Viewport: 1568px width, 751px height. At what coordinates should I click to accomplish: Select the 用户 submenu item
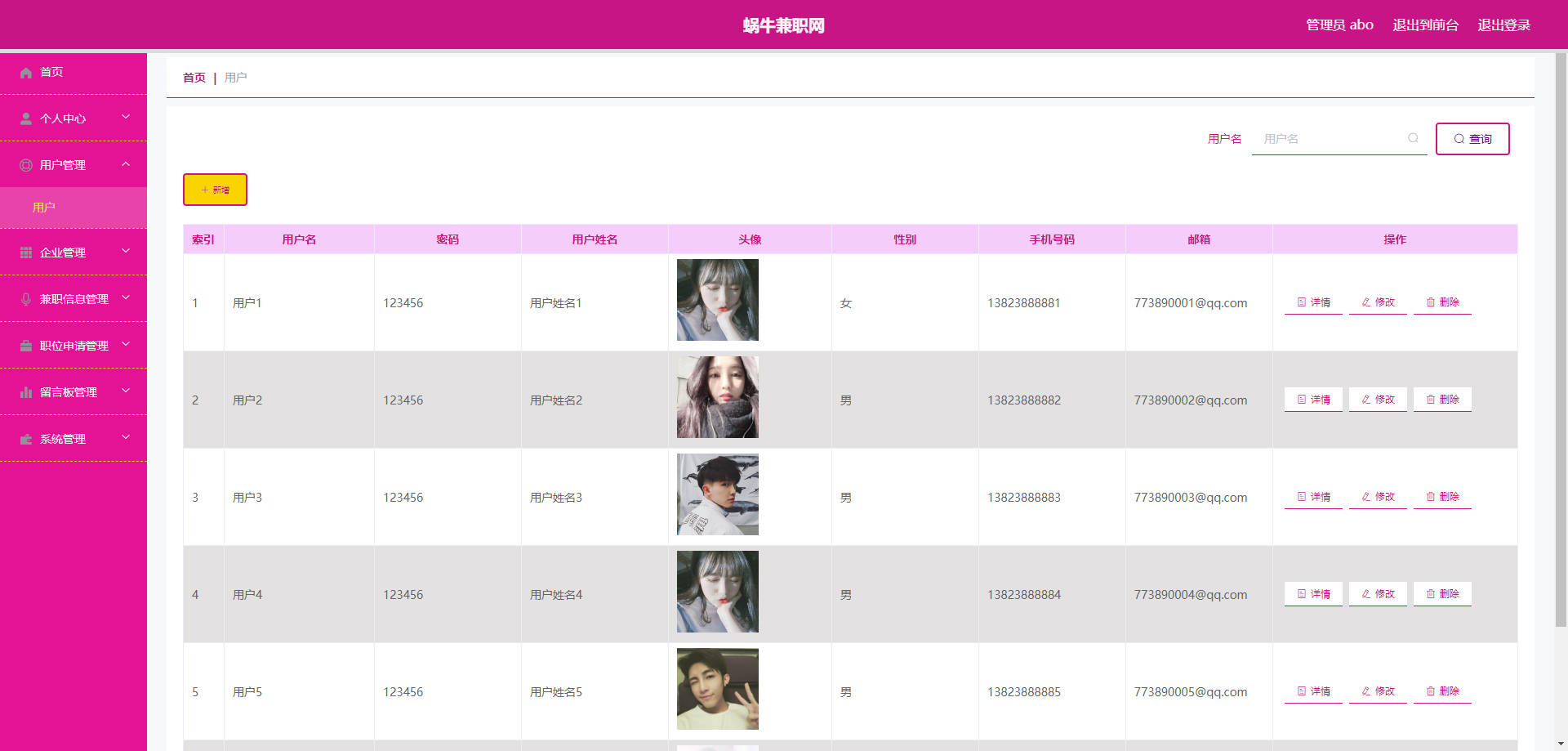[73, 208]
